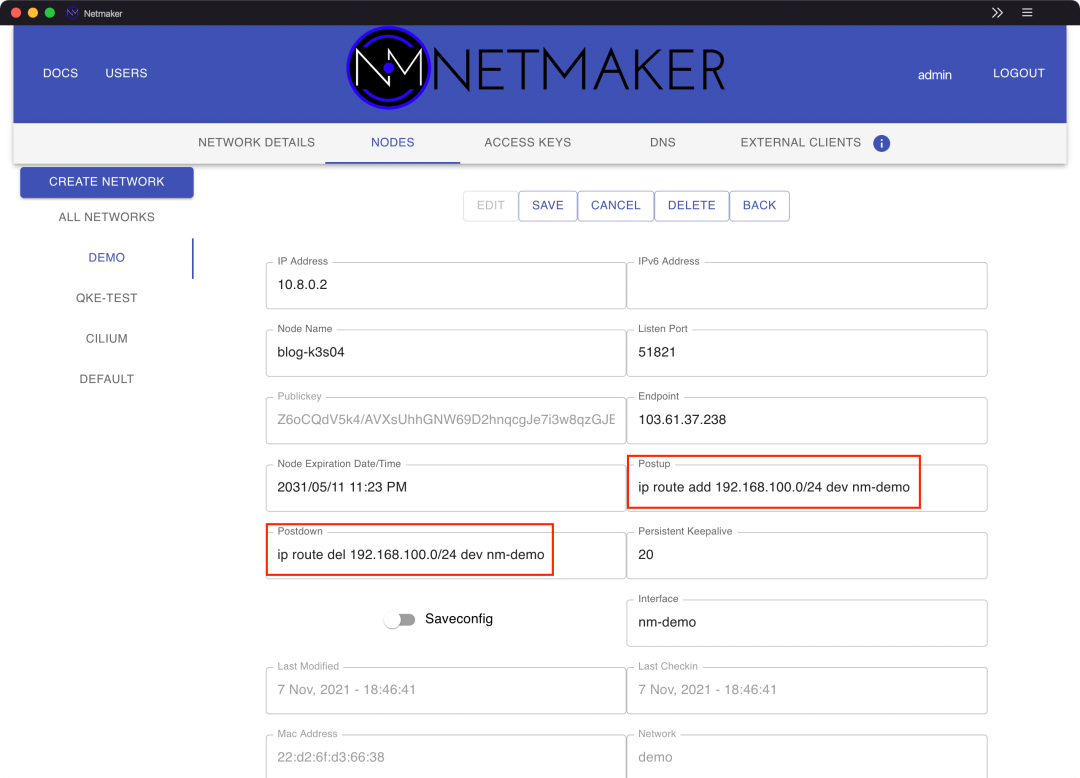Open the Users page
1080x778 pixels.
click(x=126, y=73)
